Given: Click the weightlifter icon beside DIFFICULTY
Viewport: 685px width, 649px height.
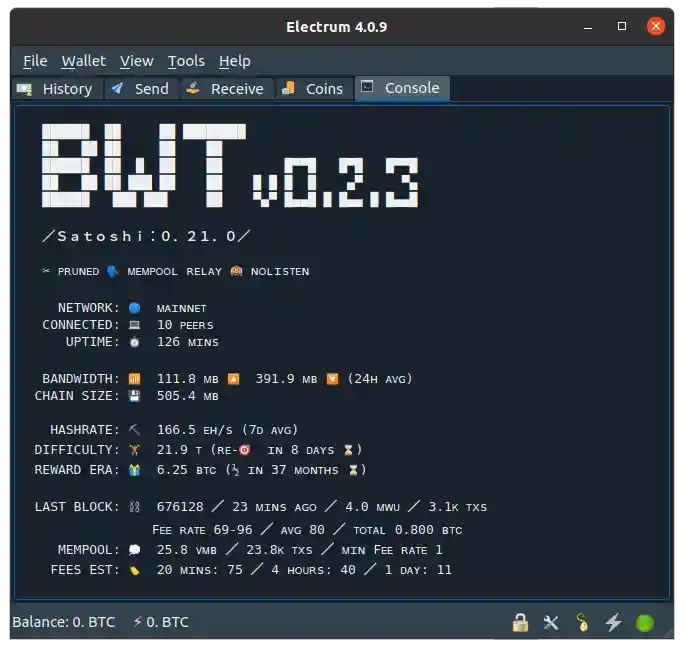Looking at the screenshot, I should 135,450.
